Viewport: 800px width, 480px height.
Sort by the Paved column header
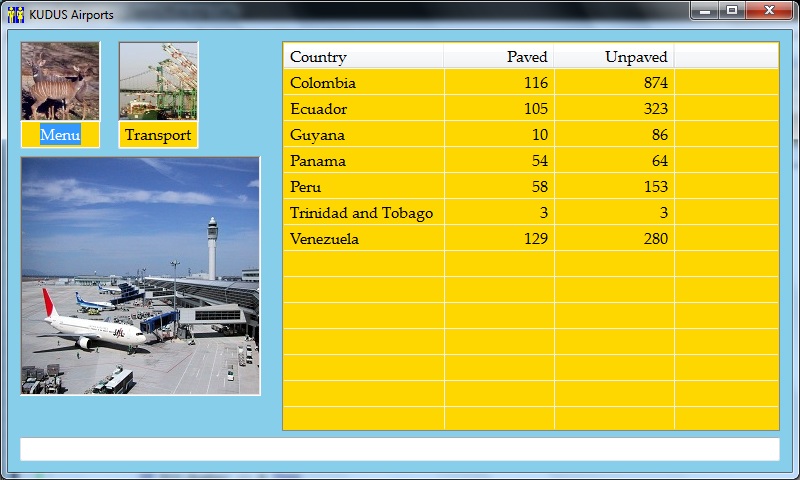(499, 57)
